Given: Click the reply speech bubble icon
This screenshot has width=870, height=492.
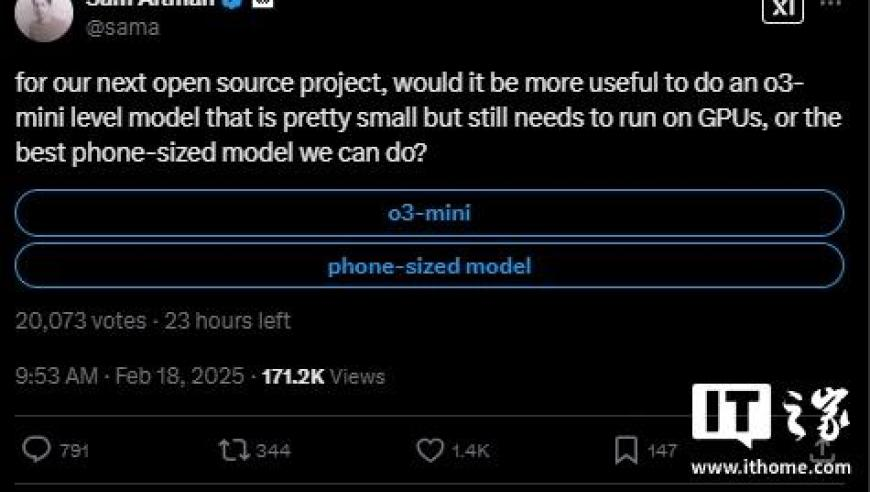Looking at the screenshot, I should [37, 449].
